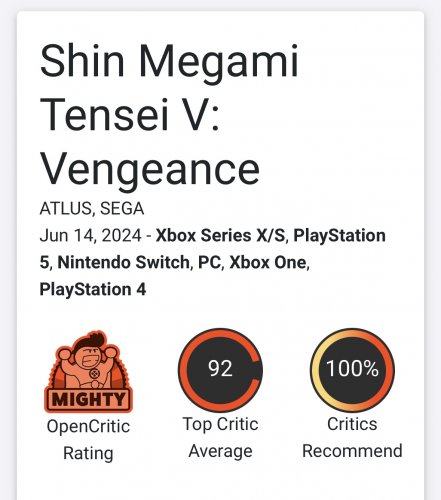Click the OpenCritic Rating label
This screenshot has height=500, width=441.
pos(88,440)
